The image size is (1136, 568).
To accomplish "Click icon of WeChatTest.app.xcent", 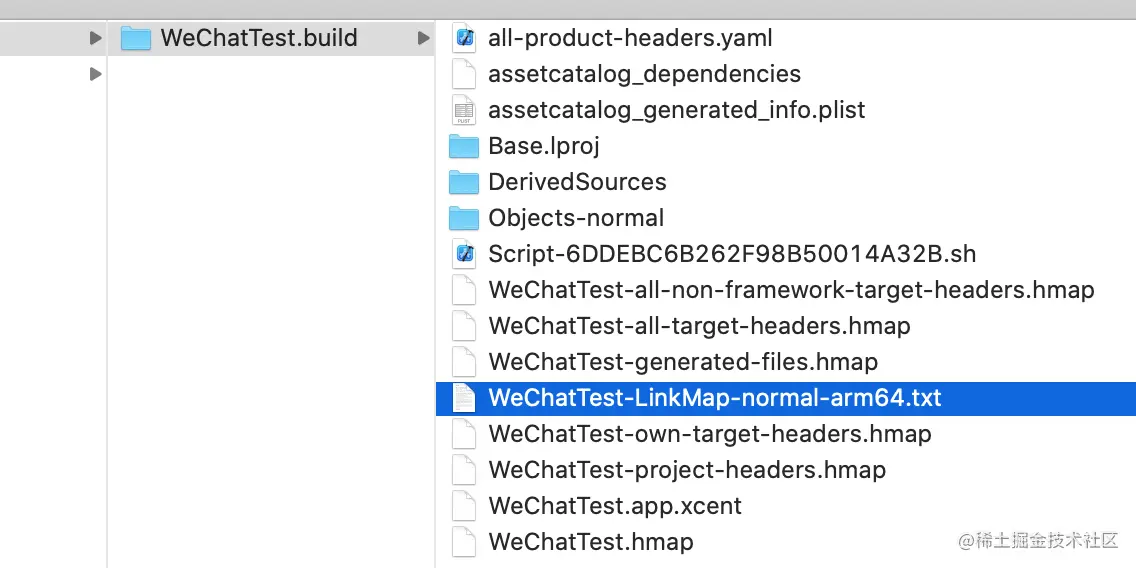I will coord(464,506).
